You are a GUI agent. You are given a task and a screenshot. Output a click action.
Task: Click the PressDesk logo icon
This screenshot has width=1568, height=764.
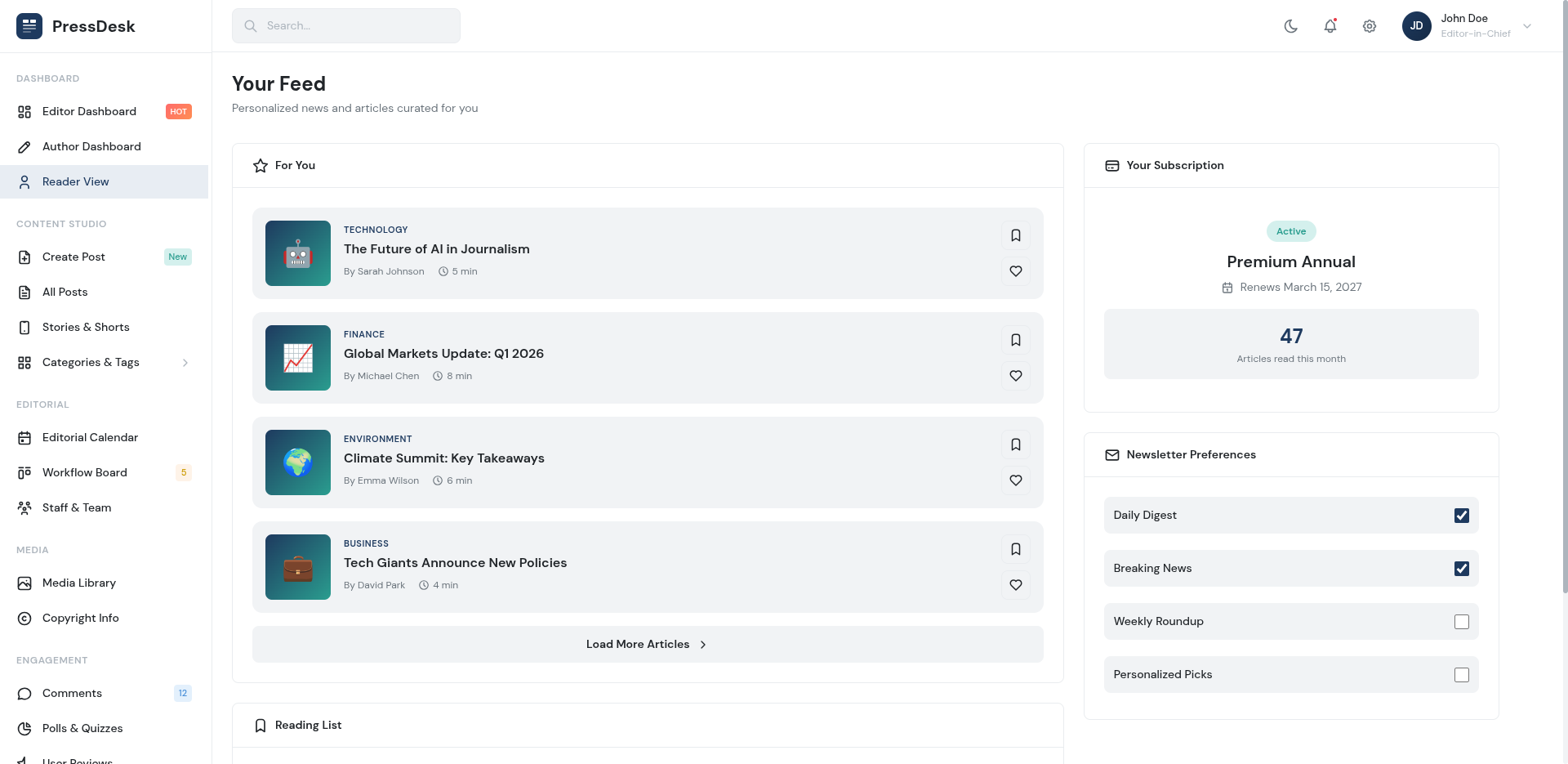click(x=29, y=25)
